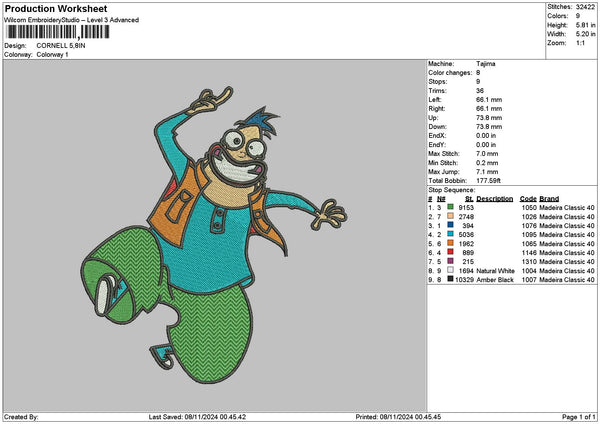This screenshot has width=600, height=424.
Task: Click the orange swatch in stop 5
Action: [450, 243]
